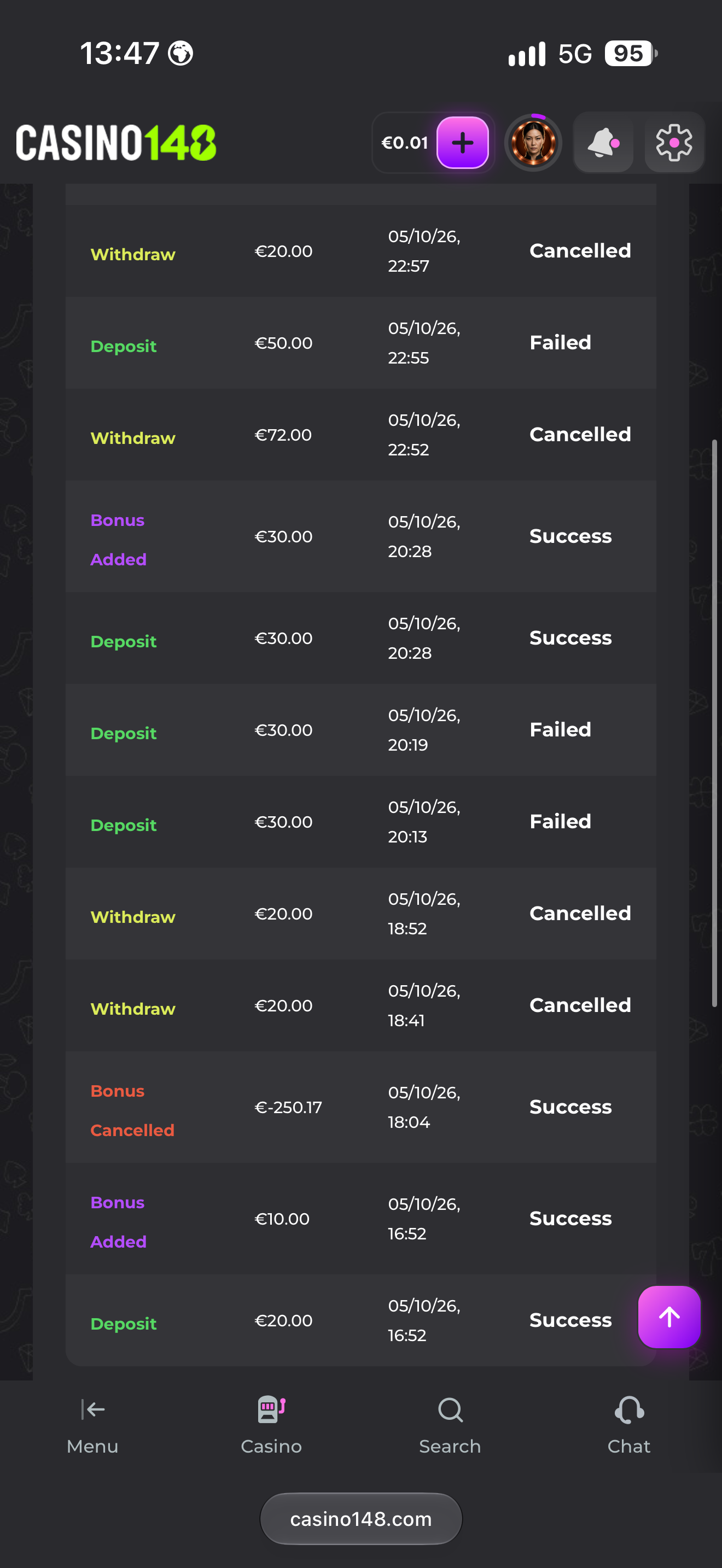Open notifications bell icon
Image resolution: width=722 pixels, height=1568 pixels.
603,143
